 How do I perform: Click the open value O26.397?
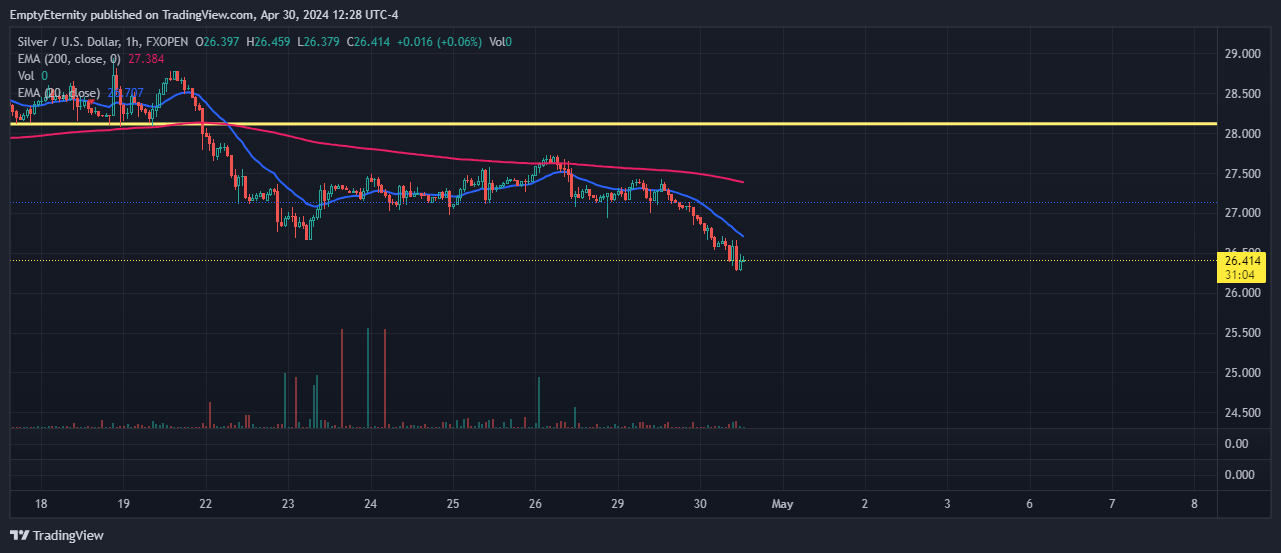click(x=218, y=42)
